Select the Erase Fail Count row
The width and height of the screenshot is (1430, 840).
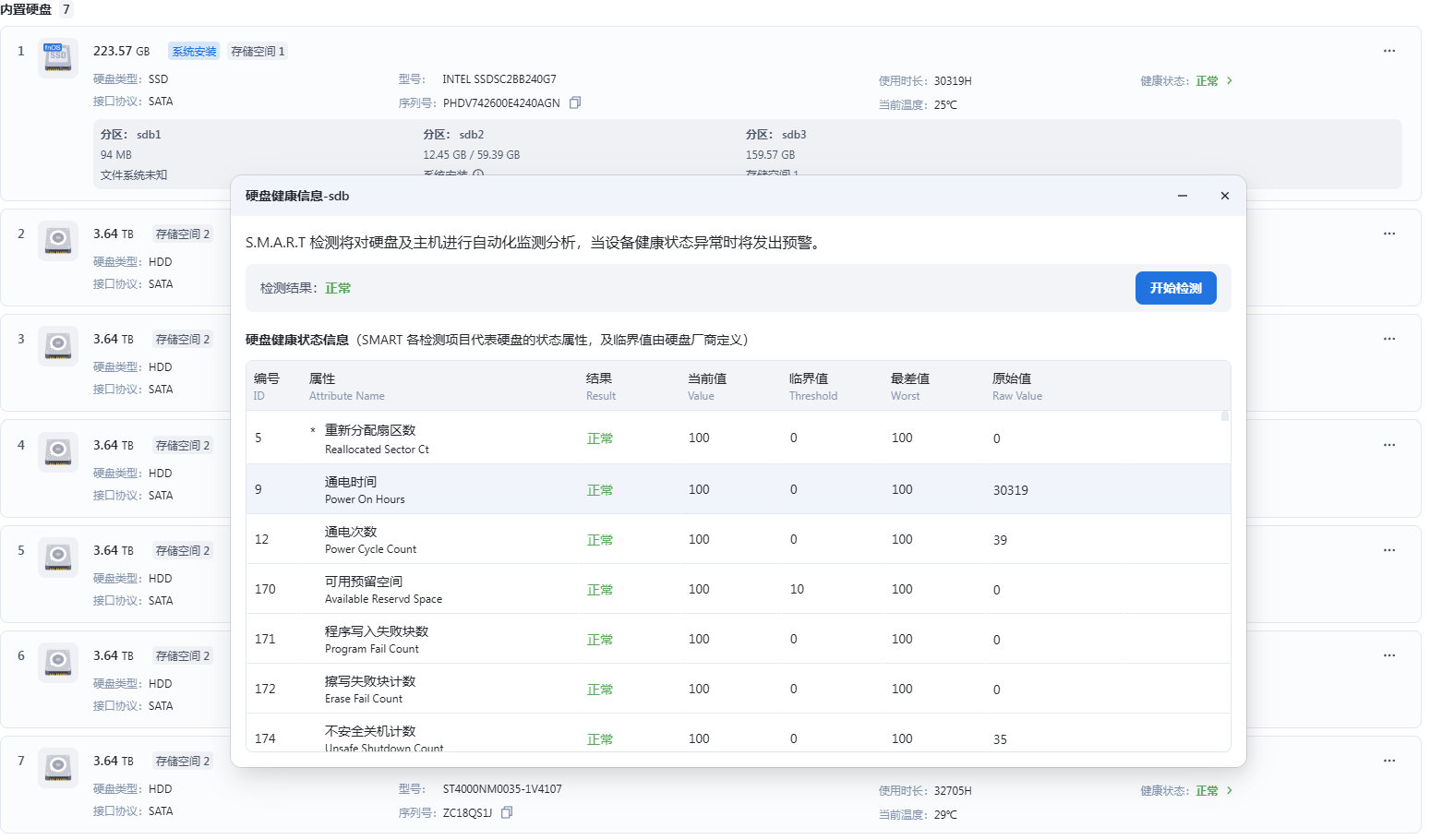(x=738, y=689)
